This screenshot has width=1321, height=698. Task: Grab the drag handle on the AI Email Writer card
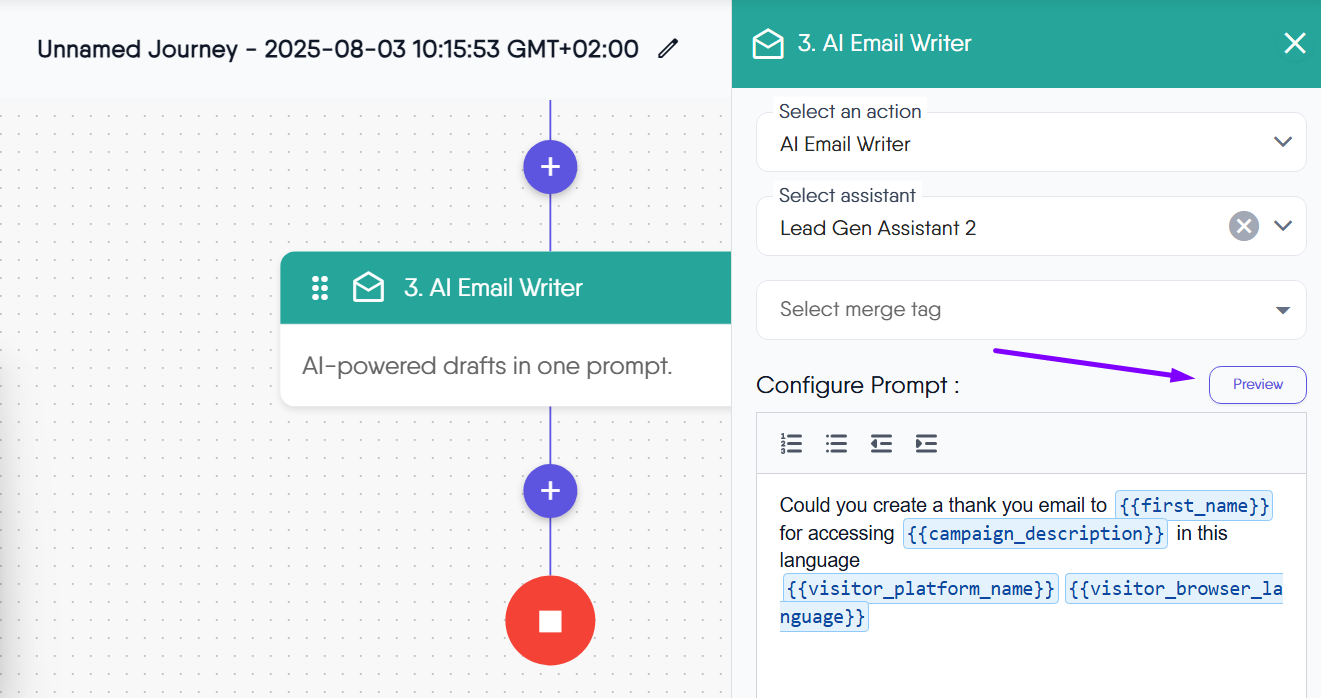[320, 288]
